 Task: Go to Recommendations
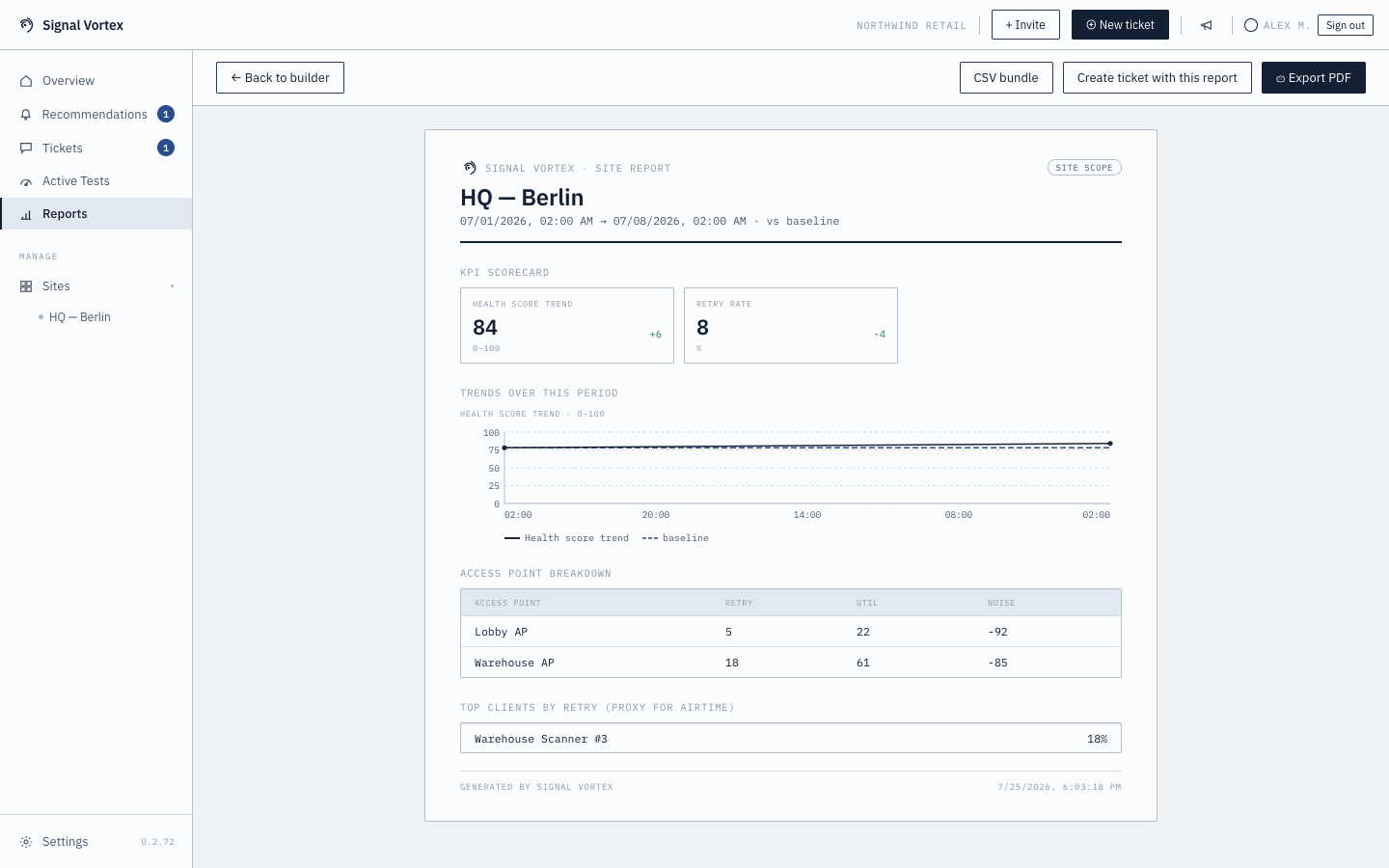[x=96, y=115]
